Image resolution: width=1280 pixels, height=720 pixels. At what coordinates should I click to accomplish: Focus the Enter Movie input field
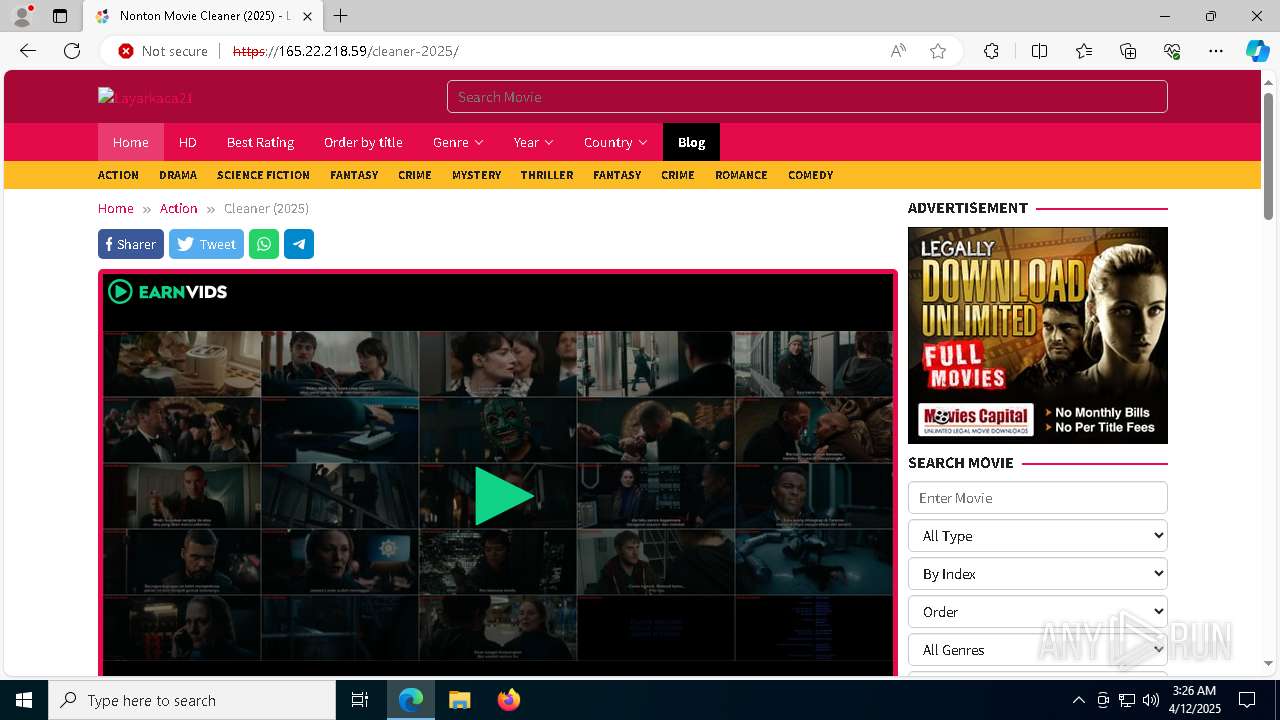[1038, 498]
